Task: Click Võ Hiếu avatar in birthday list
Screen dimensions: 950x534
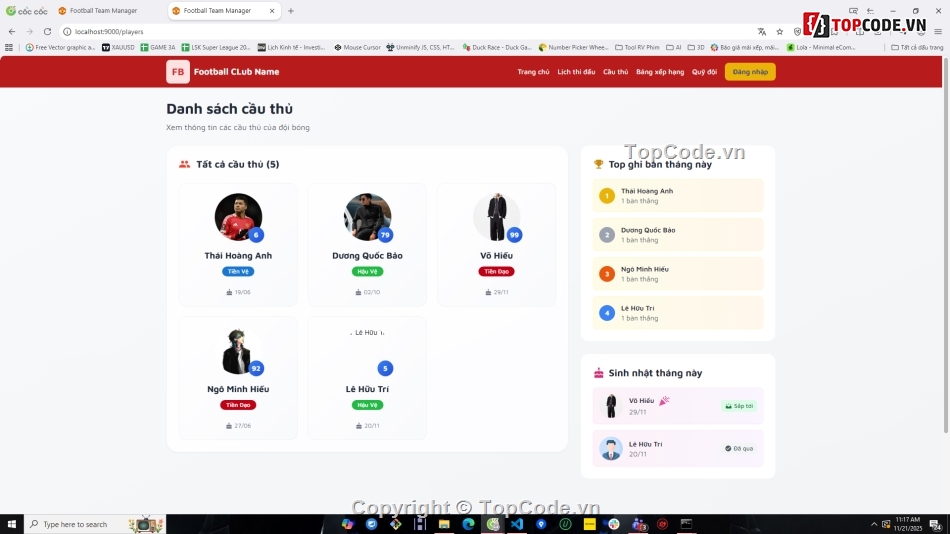Action: tap(611, 406)
